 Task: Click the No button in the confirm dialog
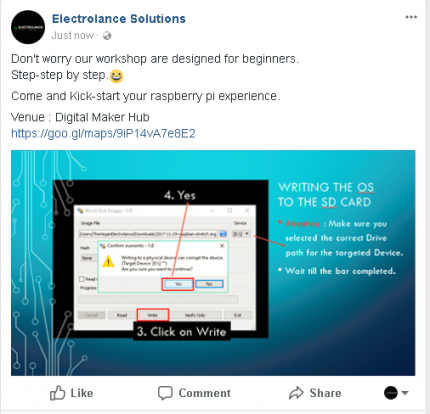(x=209, y=284)
